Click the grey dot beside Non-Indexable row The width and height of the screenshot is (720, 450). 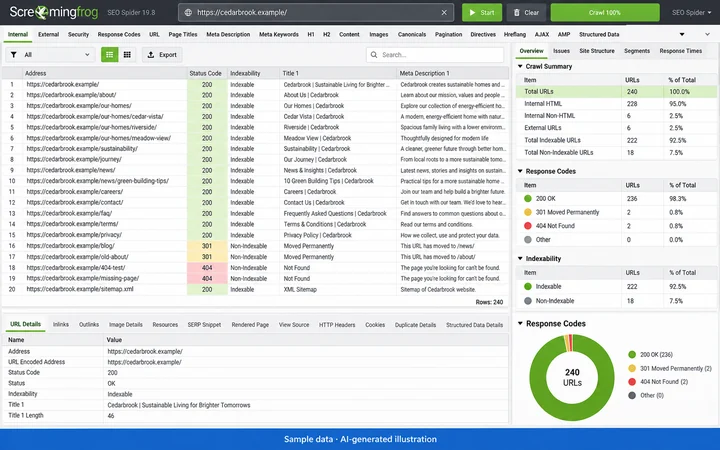tap(528, 301)
